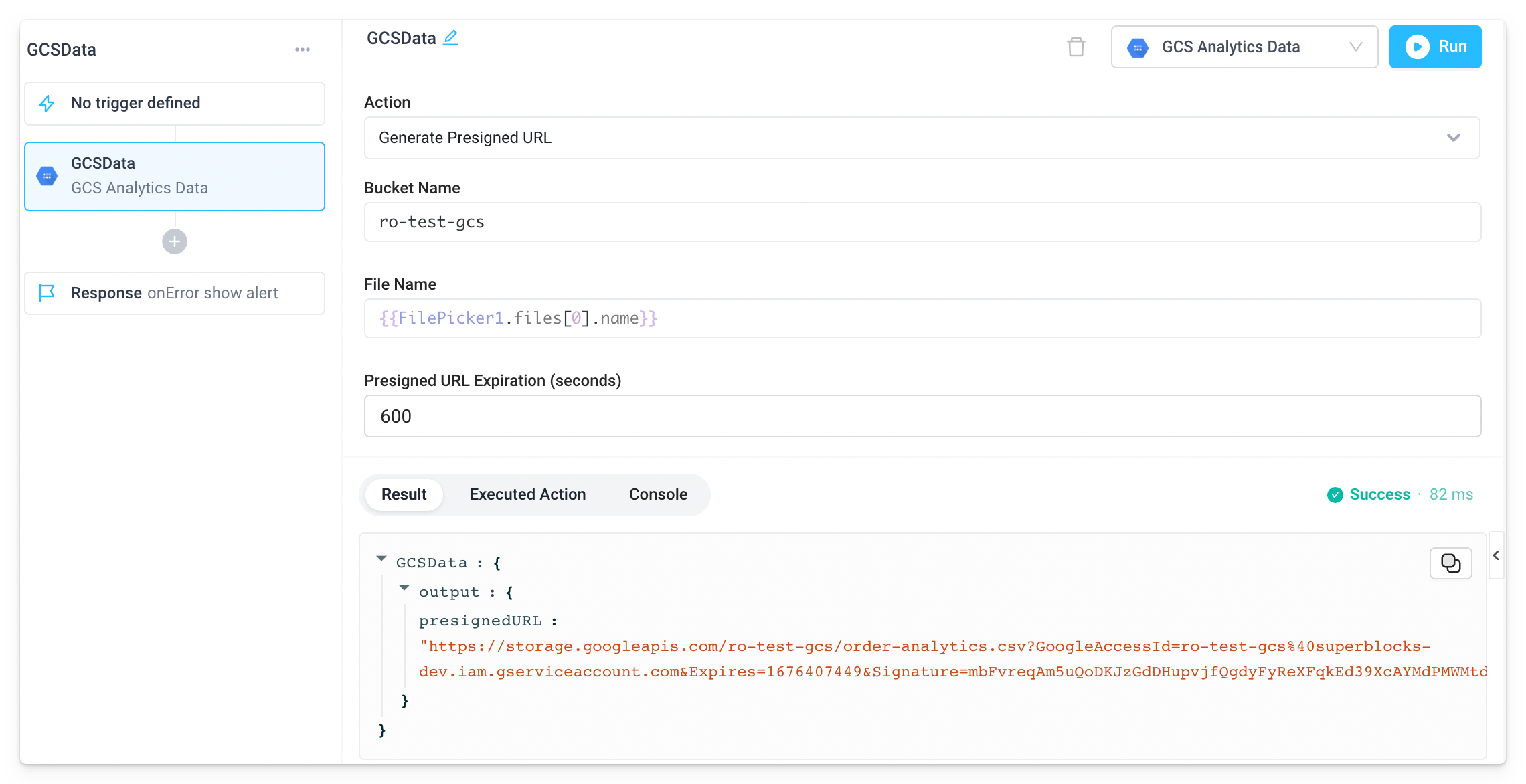1526x784 pixels.
Task: Click the No trigger defined block
Action: (174, 103)
